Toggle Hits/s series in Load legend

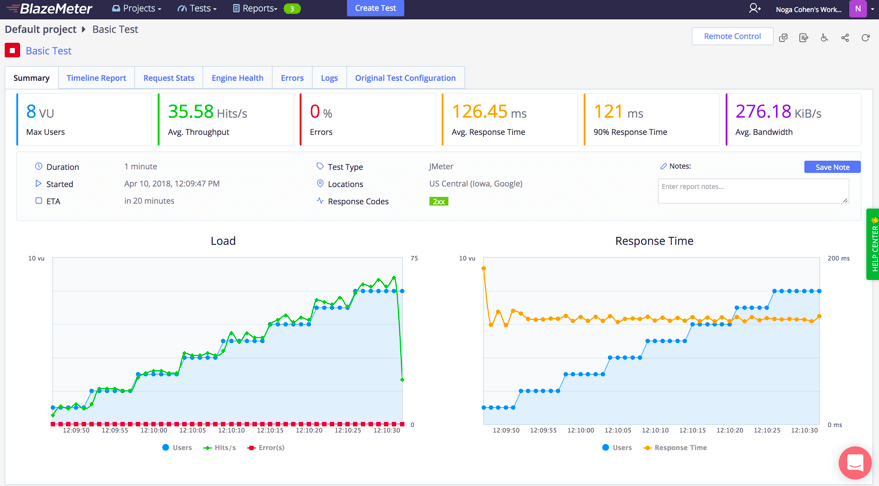[219, 448]
